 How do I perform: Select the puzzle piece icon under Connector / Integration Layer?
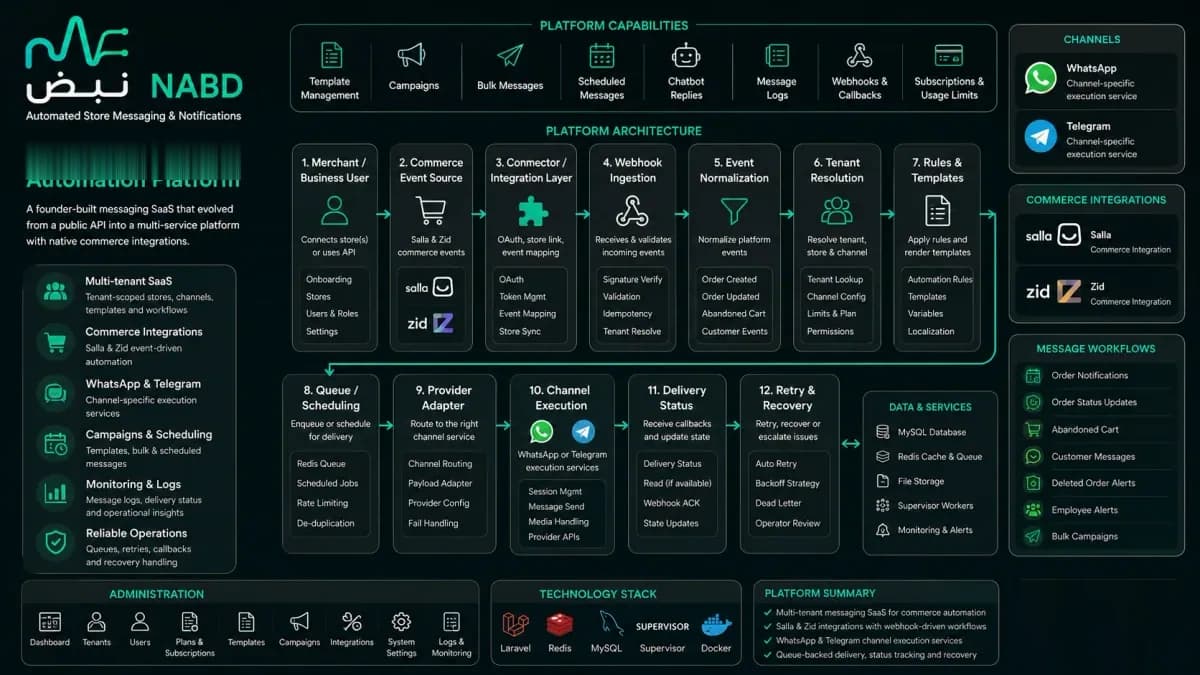(532, 211)
